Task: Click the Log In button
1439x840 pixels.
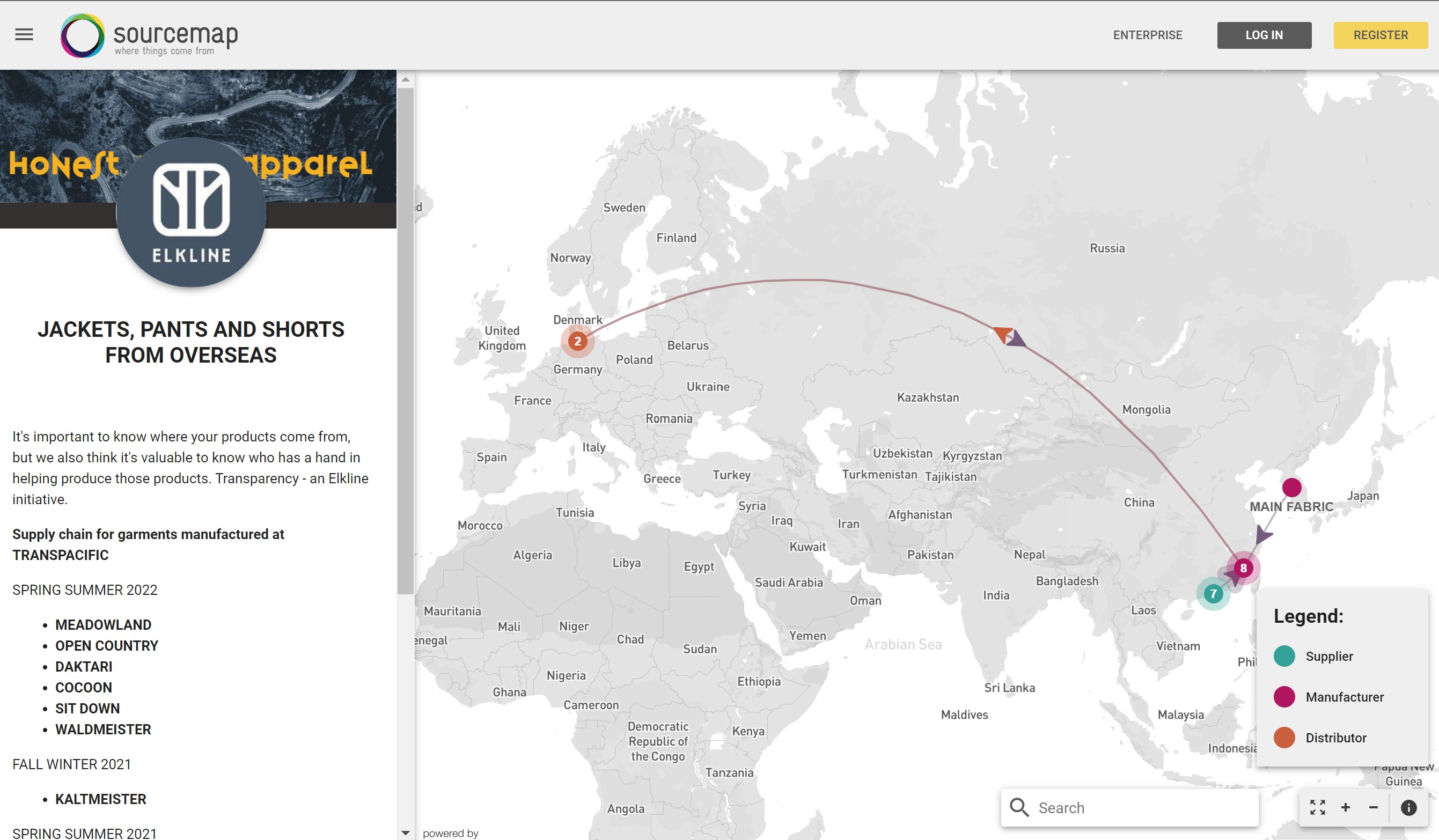Action: [x=1264, y=35]
